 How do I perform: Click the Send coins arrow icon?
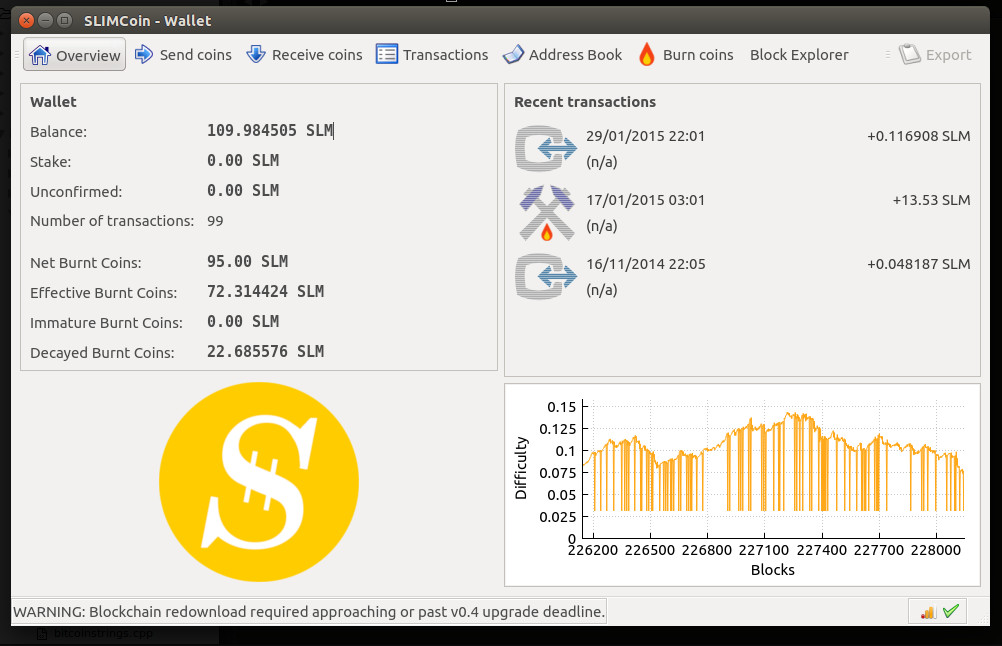click(144, 54)
